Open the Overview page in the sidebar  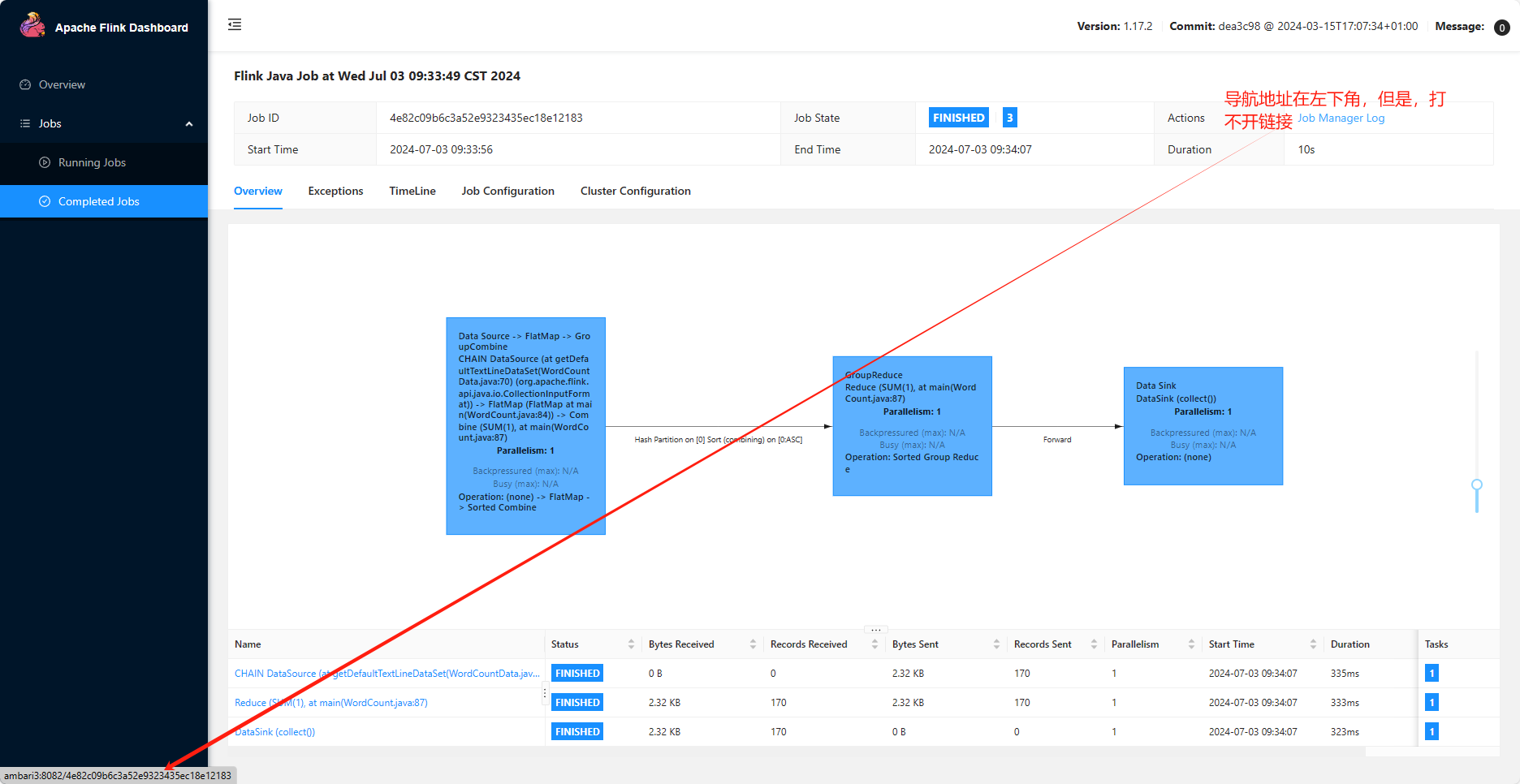pyautogui.click(x=62, y=84)
